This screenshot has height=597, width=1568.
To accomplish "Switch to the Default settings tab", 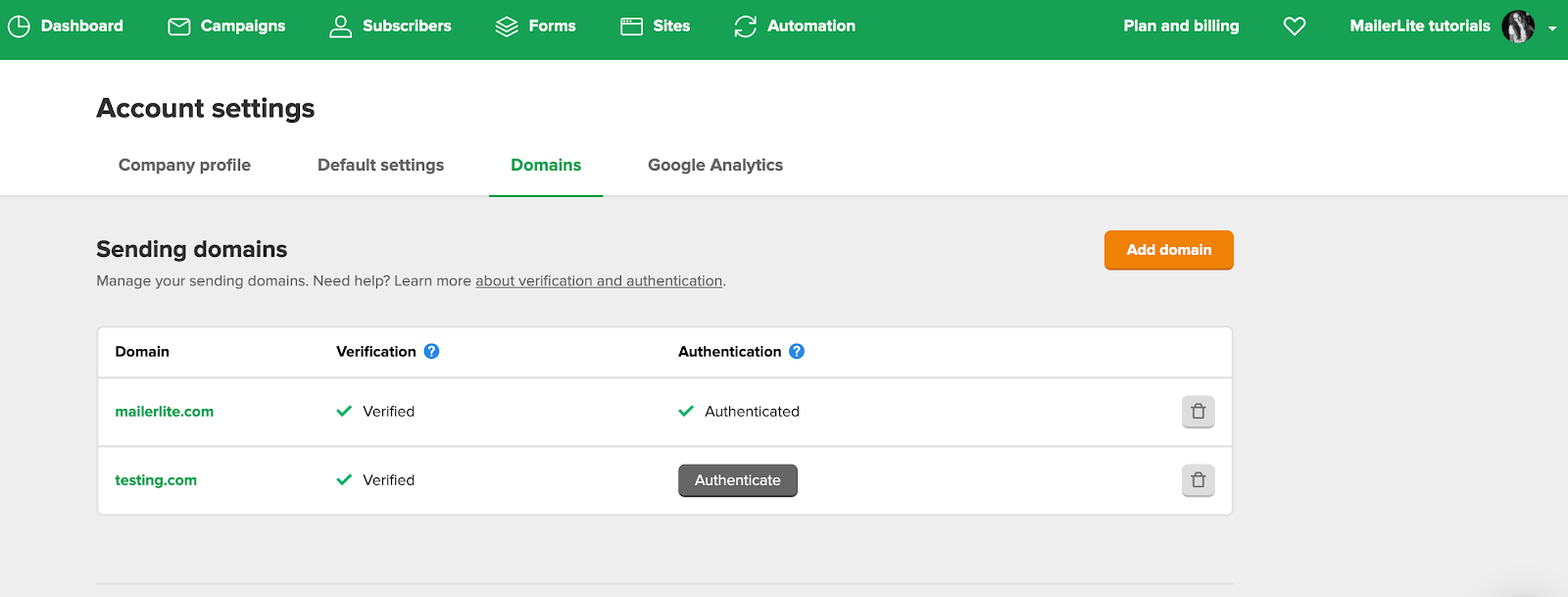I will click(380, 165).
